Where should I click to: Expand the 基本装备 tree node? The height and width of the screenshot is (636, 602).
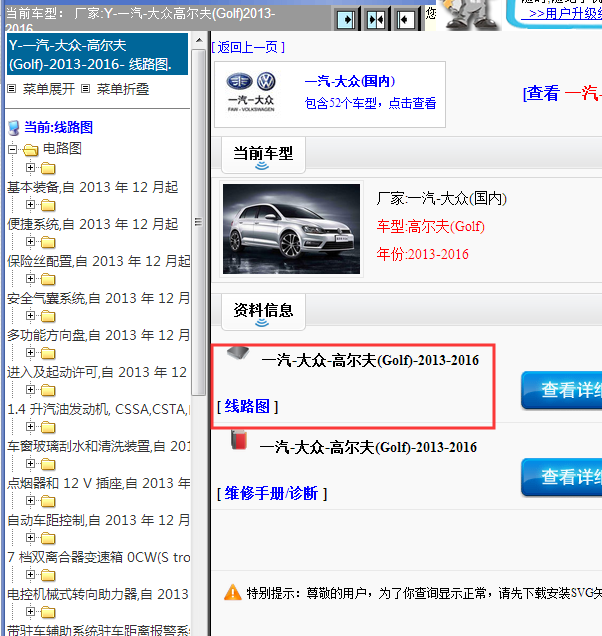click(31, 168)
